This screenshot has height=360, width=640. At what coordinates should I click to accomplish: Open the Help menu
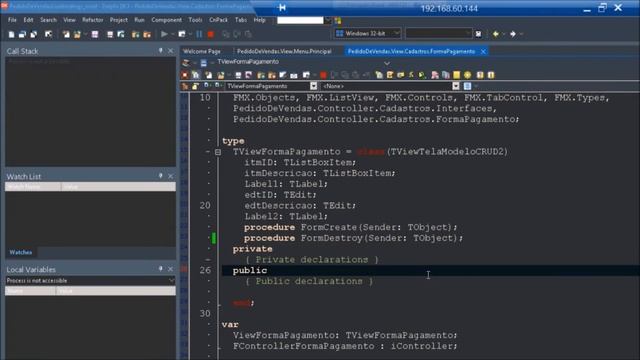click(x=259, y=20)
